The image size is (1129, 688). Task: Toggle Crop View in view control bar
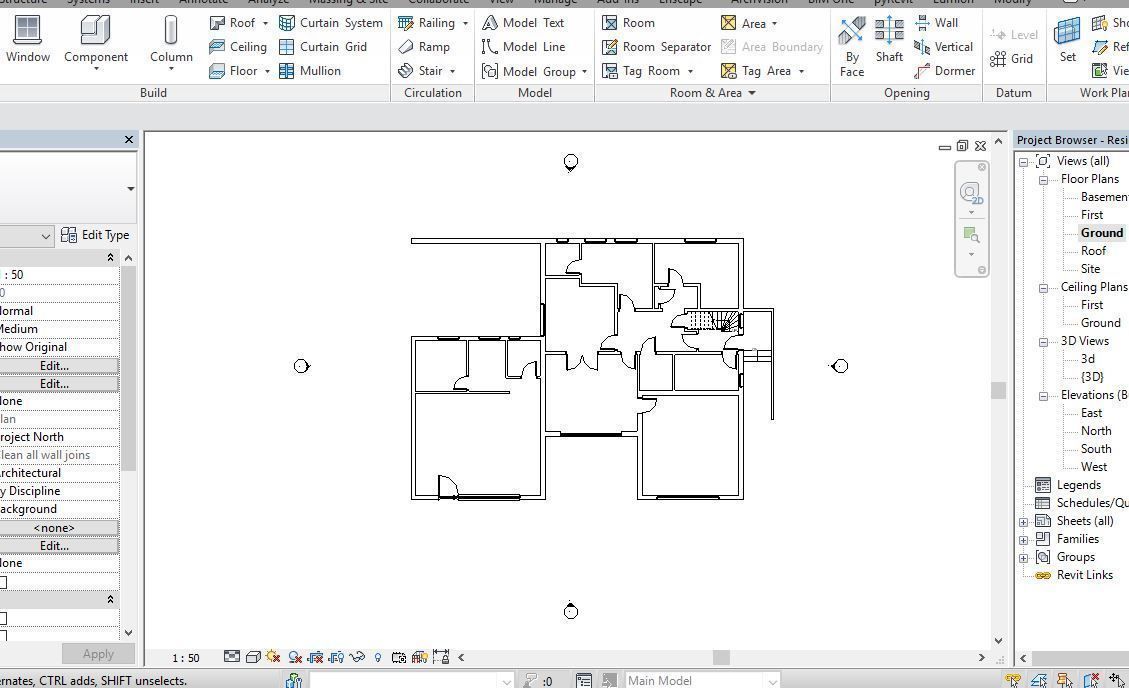315,656
